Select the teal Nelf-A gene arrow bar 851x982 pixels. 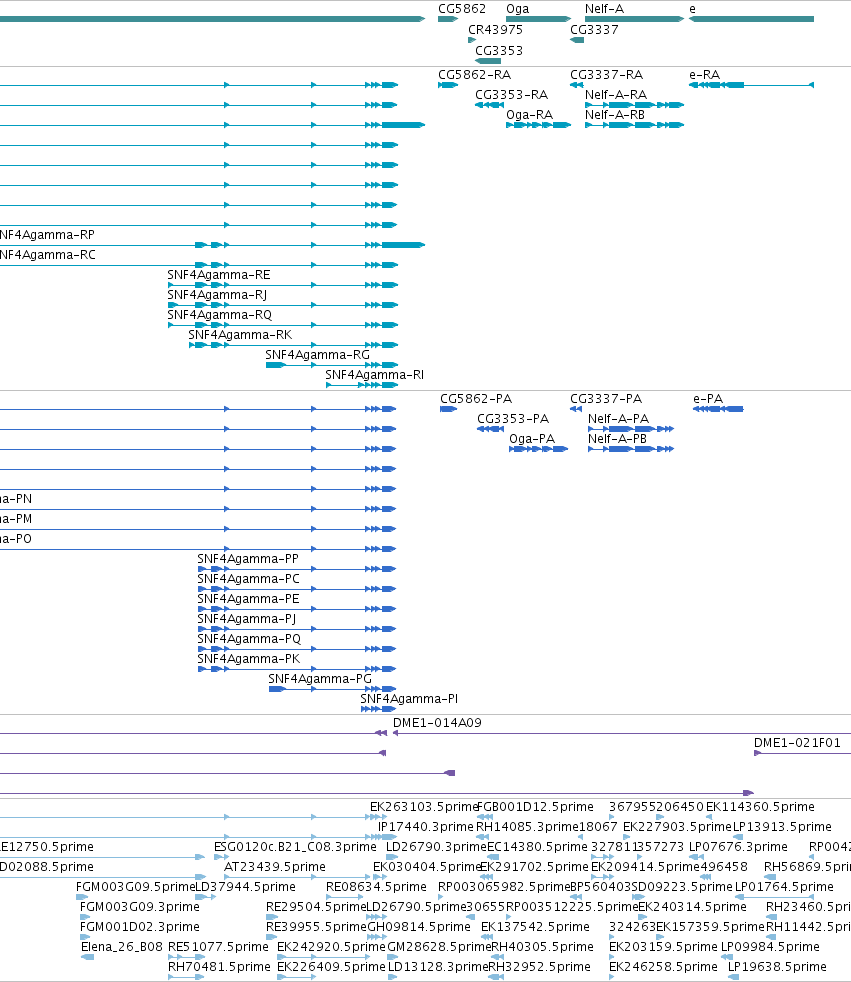tap(634, 19)
